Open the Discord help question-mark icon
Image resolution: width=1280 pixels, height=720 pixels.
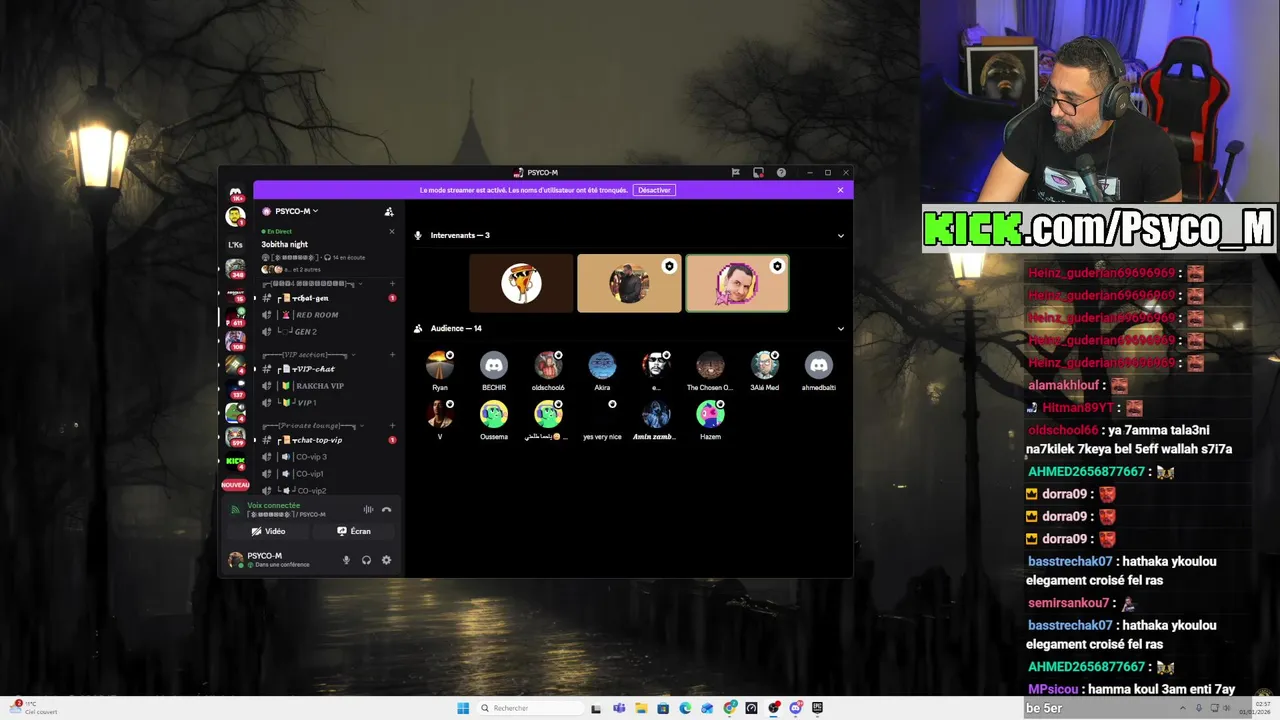tap(781, 172)
